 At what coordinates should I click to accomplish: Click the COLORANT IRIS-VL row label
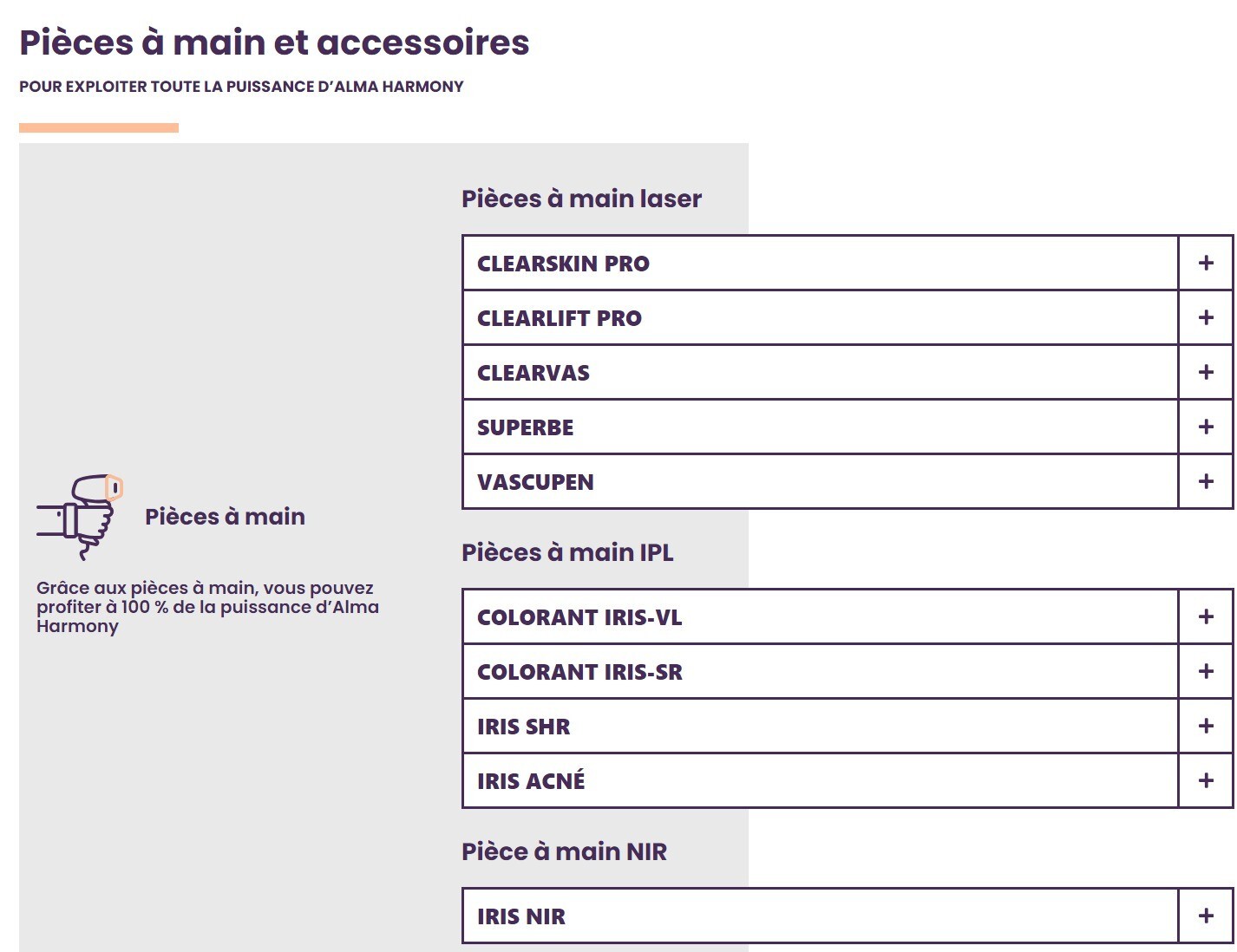pyautogui.click(x=579, y=617)
